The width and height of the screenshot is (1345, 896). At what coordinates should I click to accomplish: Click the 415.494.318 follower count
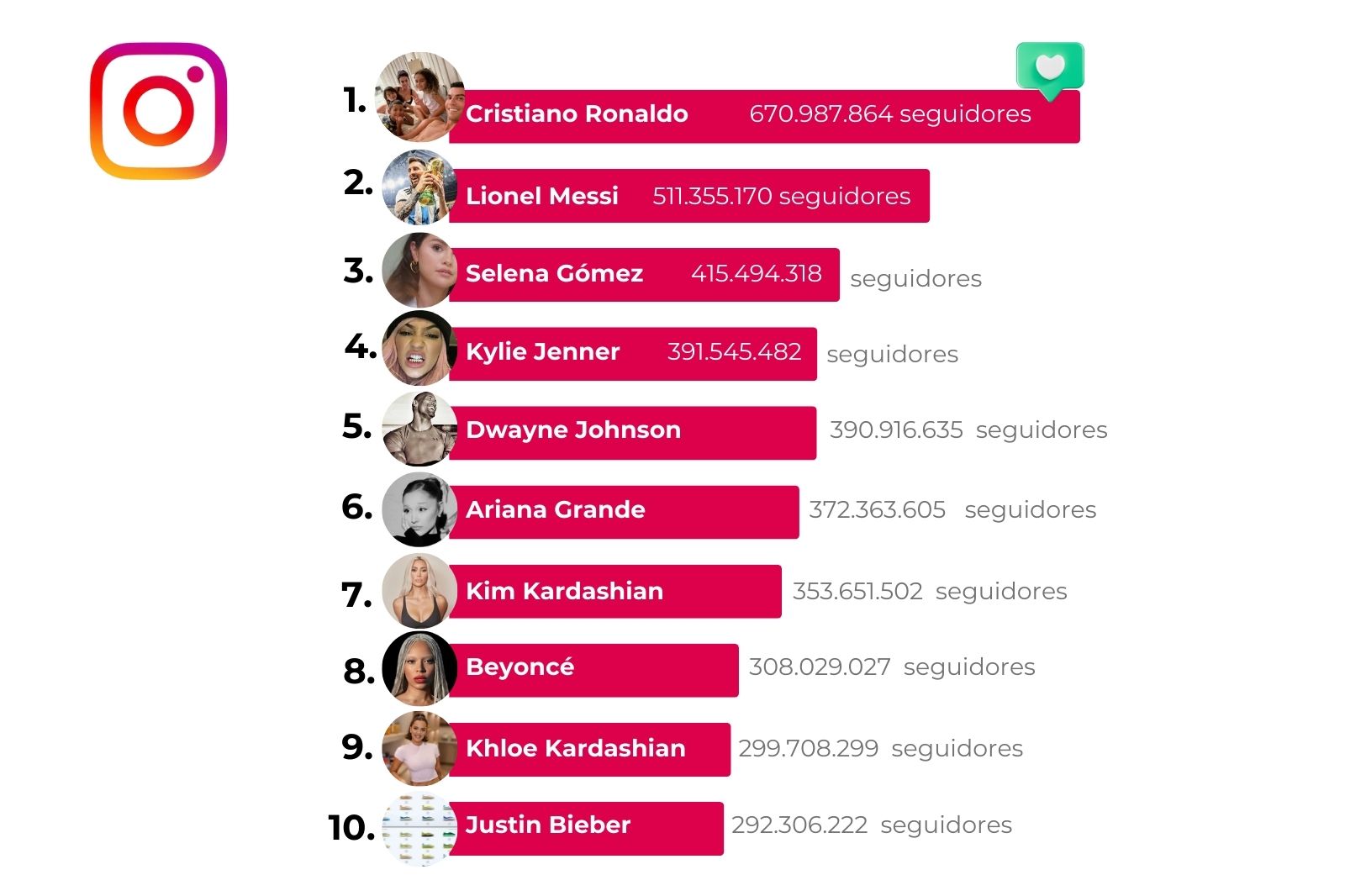[x=756, y=273]
